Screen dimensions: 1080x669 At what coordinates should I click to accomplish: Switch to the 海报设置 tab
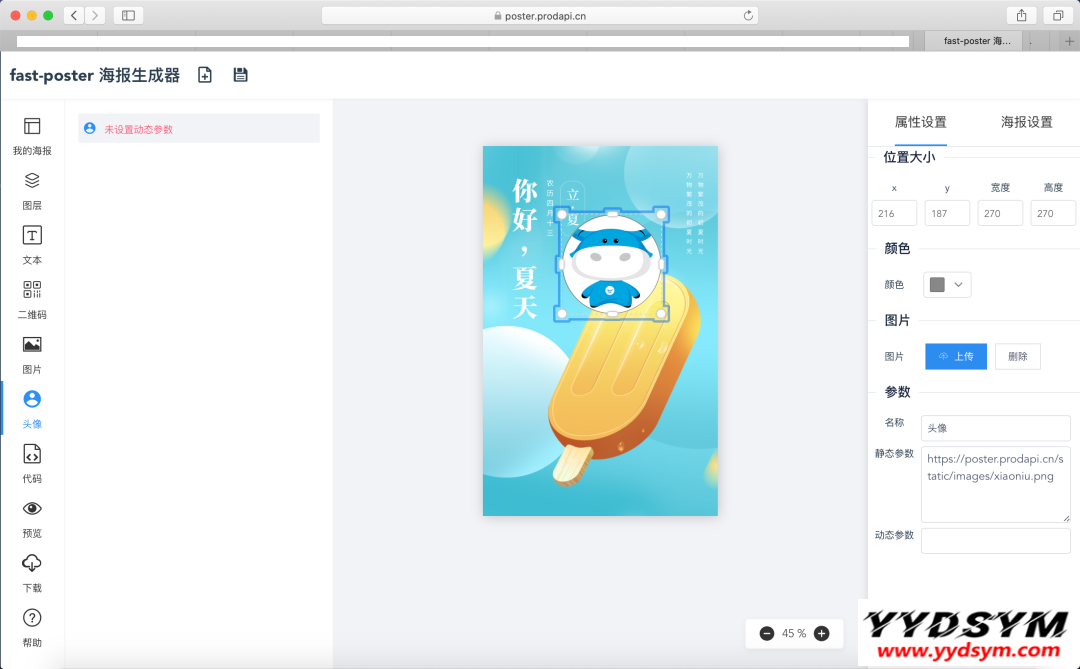click(x=1026, y=122)
